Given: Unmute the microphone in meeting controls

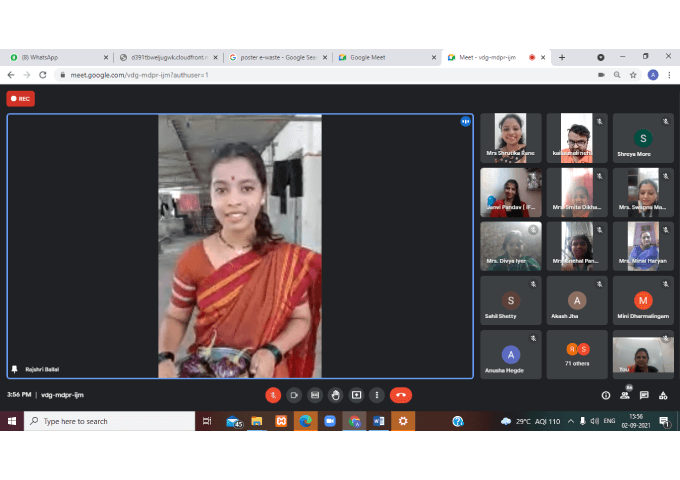Looking at the screenshot, I should [x=273, y=395].
